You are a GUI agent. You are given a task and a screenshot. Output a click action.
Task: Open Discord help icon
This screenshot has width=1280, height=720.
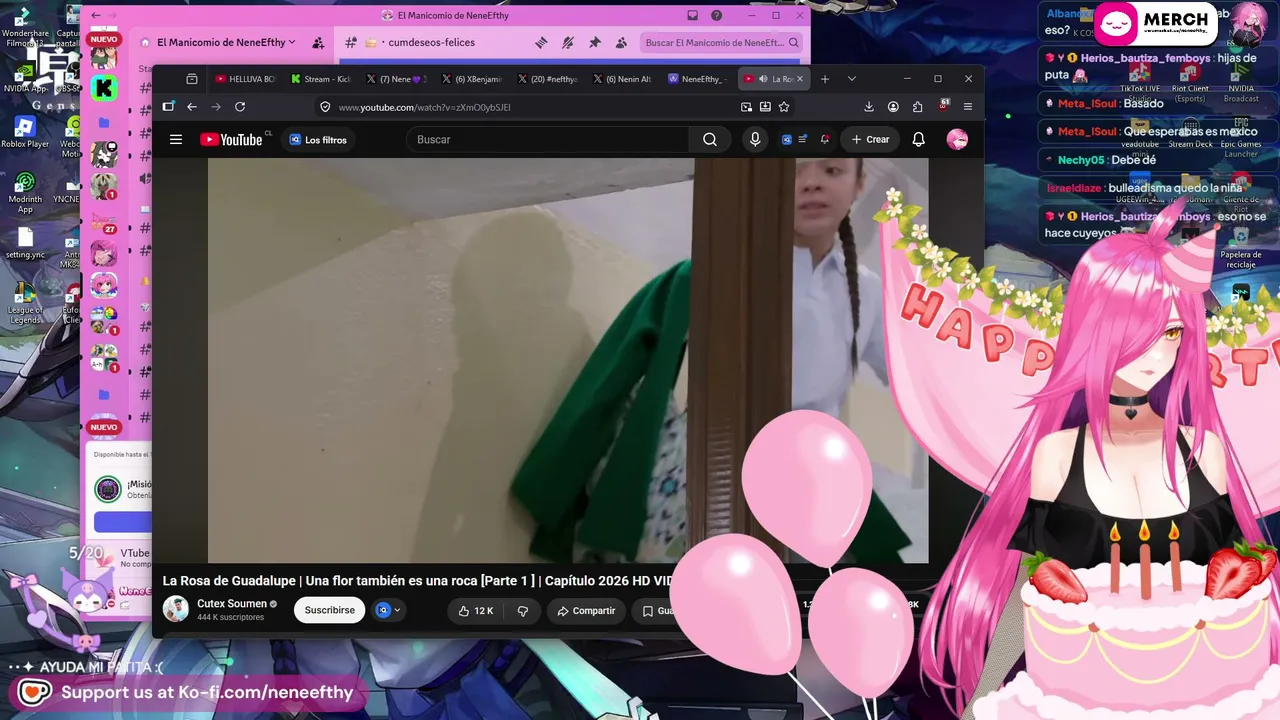tap(716, 15)
